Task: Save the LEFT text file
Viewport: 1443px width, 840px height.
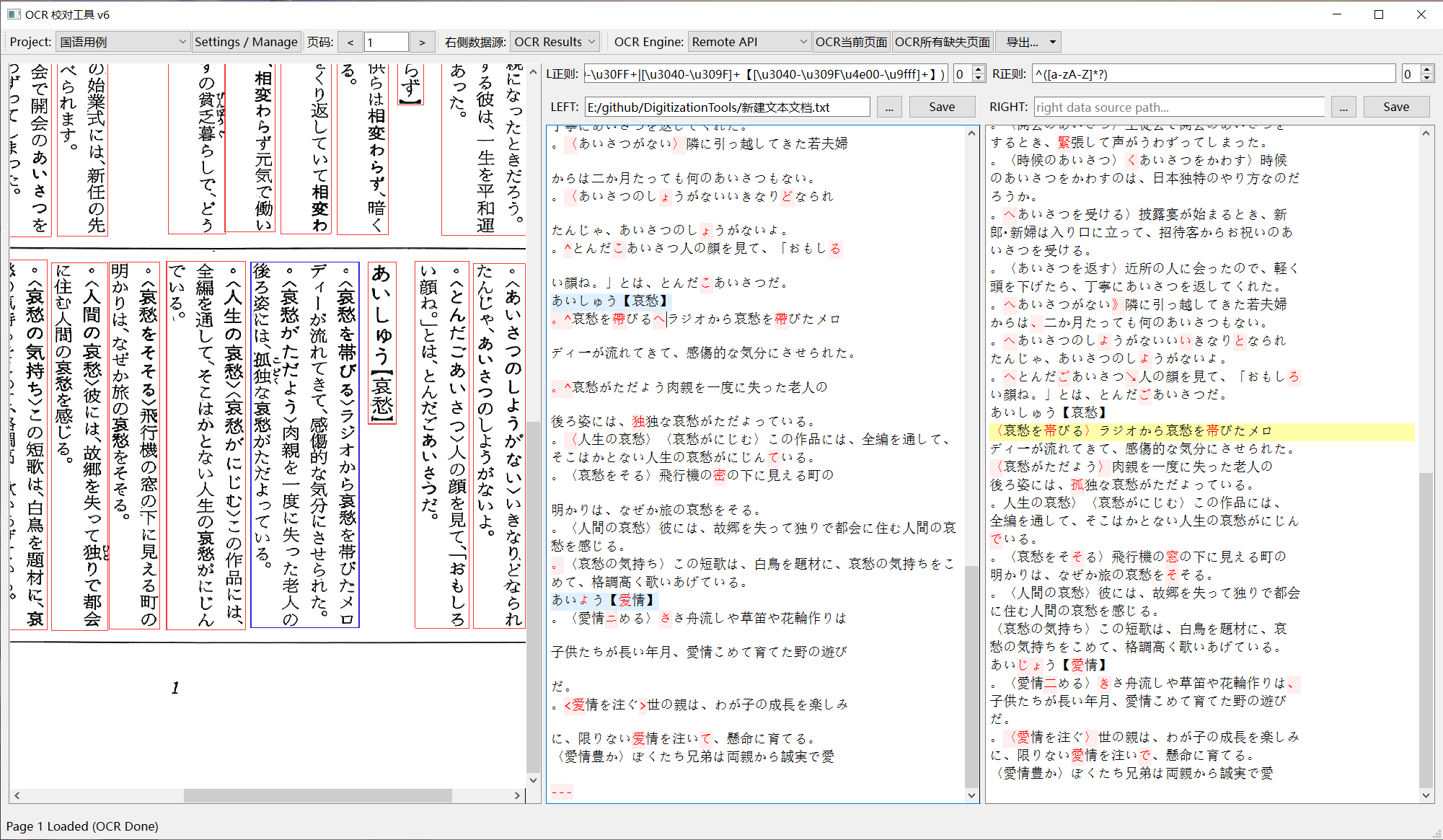Action: coord(941,107)
